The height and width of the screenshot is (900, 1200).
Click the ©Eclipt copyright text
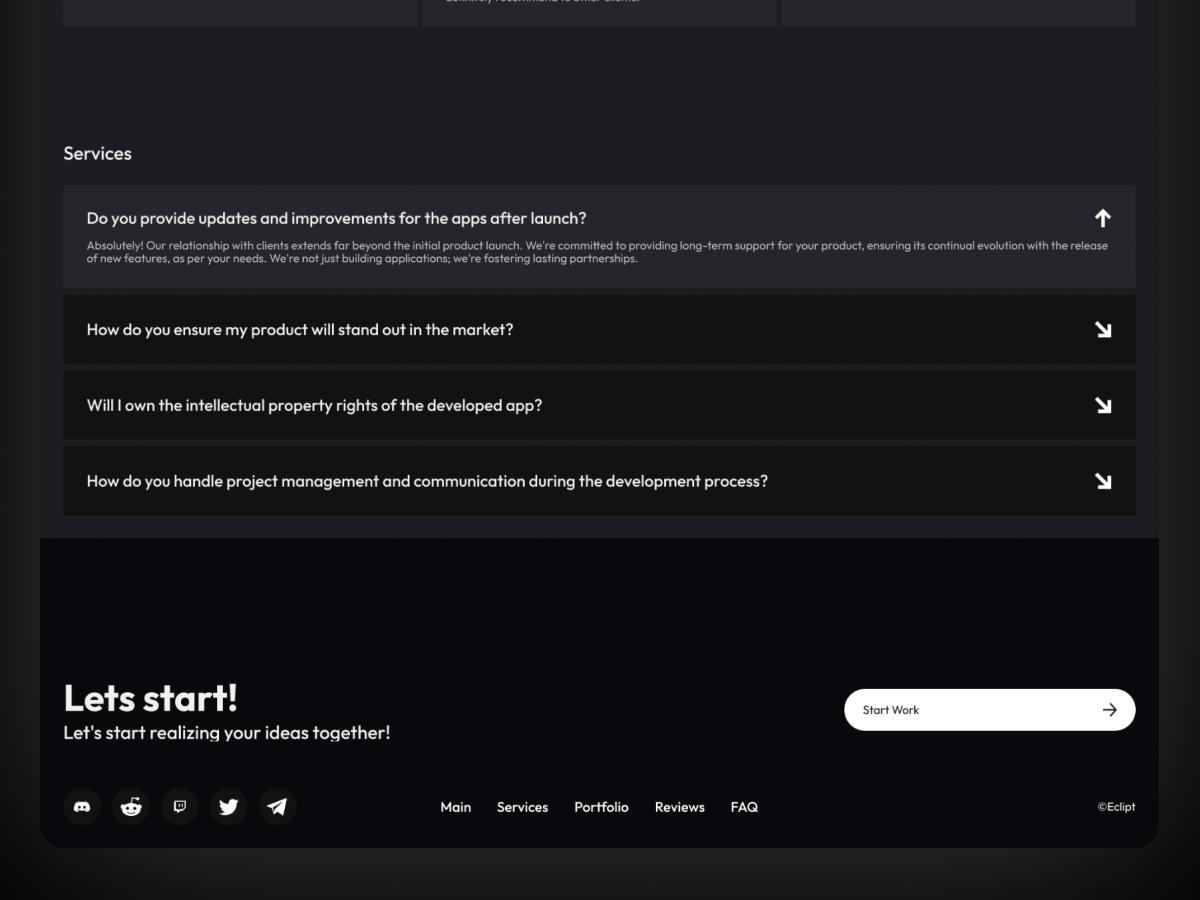click(1116, 807)
